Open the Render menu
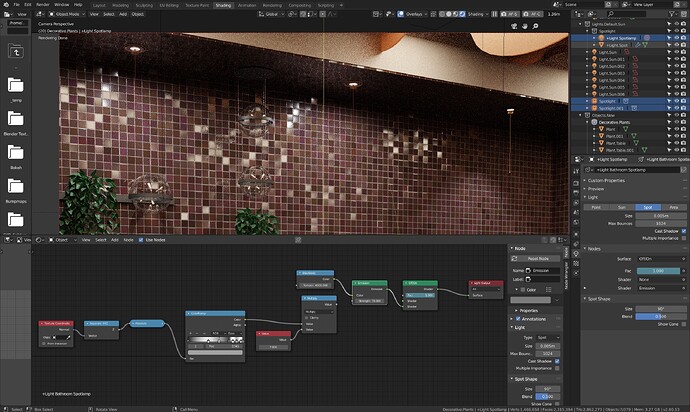Screen dimensions: 690x412 (43, 5)
